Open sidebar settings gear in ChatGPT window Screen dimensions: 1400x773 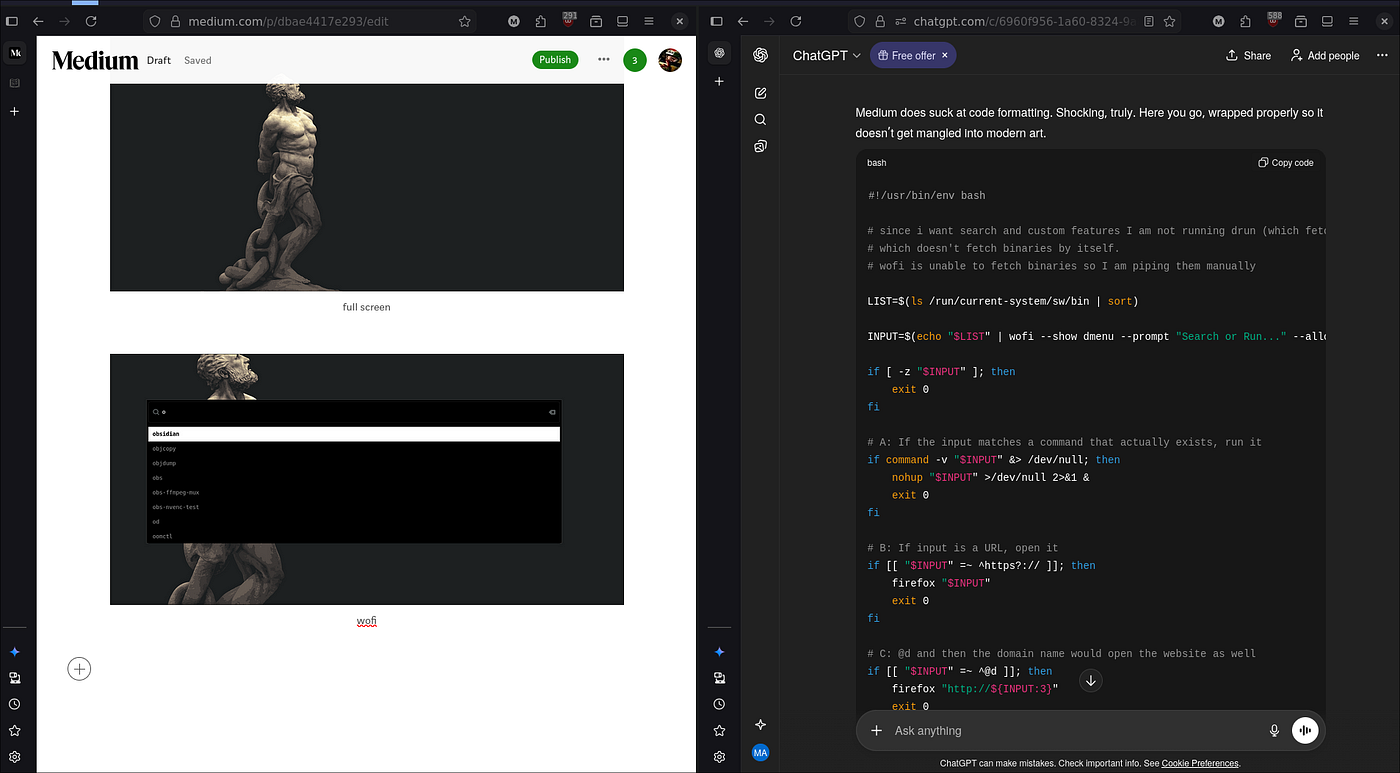click(x=719, y=757)
